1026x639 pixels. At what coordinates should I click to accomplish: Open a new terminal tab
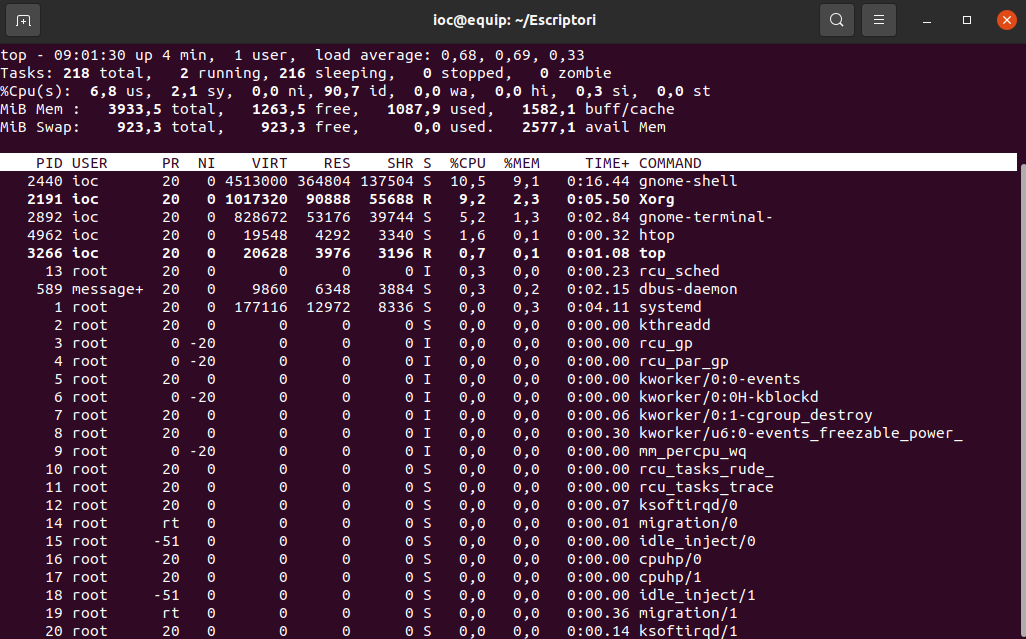[x=23, y=20]
